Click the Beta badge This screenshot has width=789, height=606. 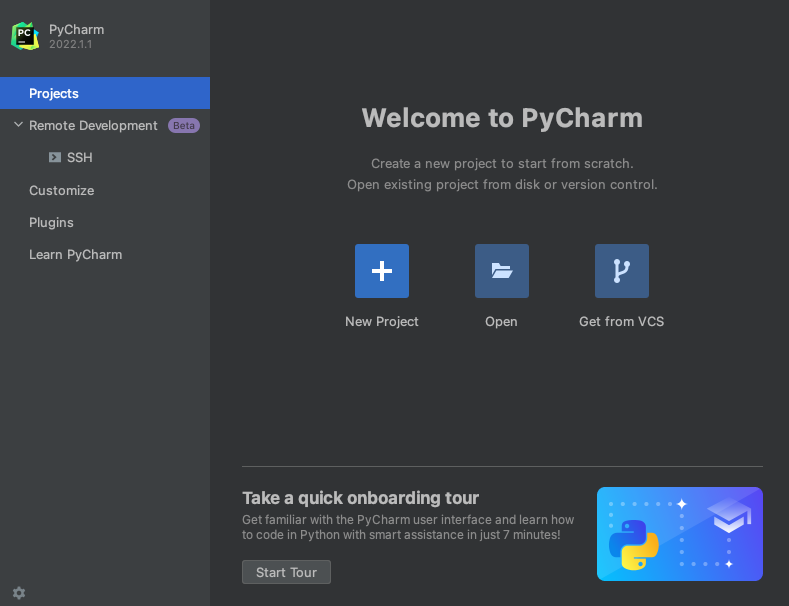[184, 125]
